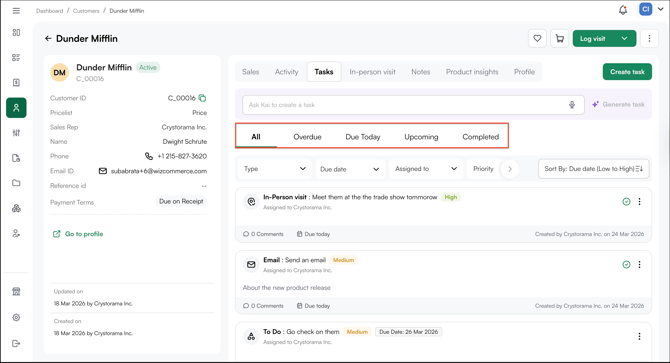Viewport: 670px width, 363px height.
Task: Open the notifications bell
Action: tap(623, 10)
